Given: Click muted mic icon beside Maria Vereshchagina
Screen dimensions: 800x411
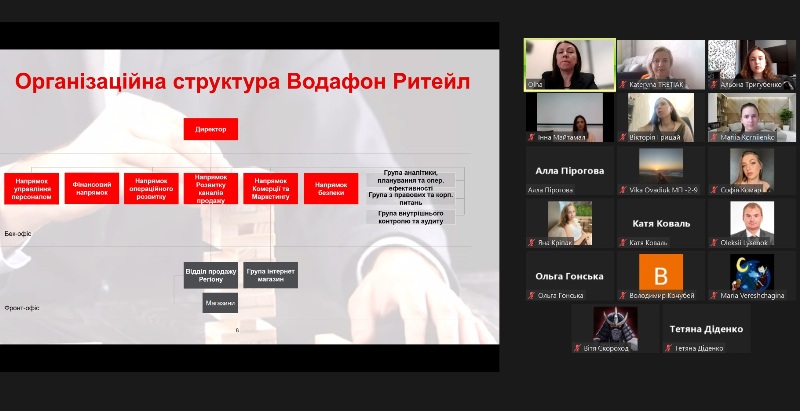Looking at the screenshot, I should 714,295.
